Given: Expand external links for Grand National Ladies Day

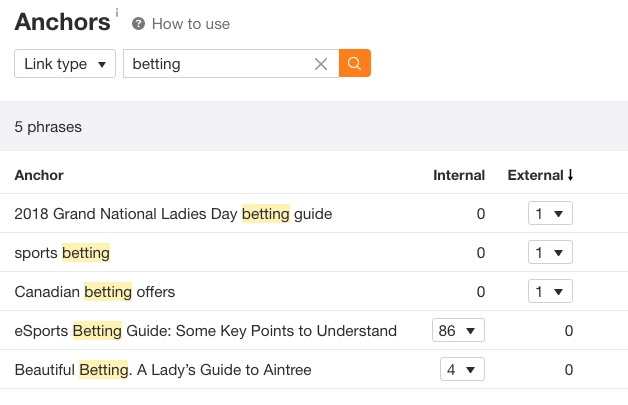Looking at the screenshot, I should [x=550, y=213].
